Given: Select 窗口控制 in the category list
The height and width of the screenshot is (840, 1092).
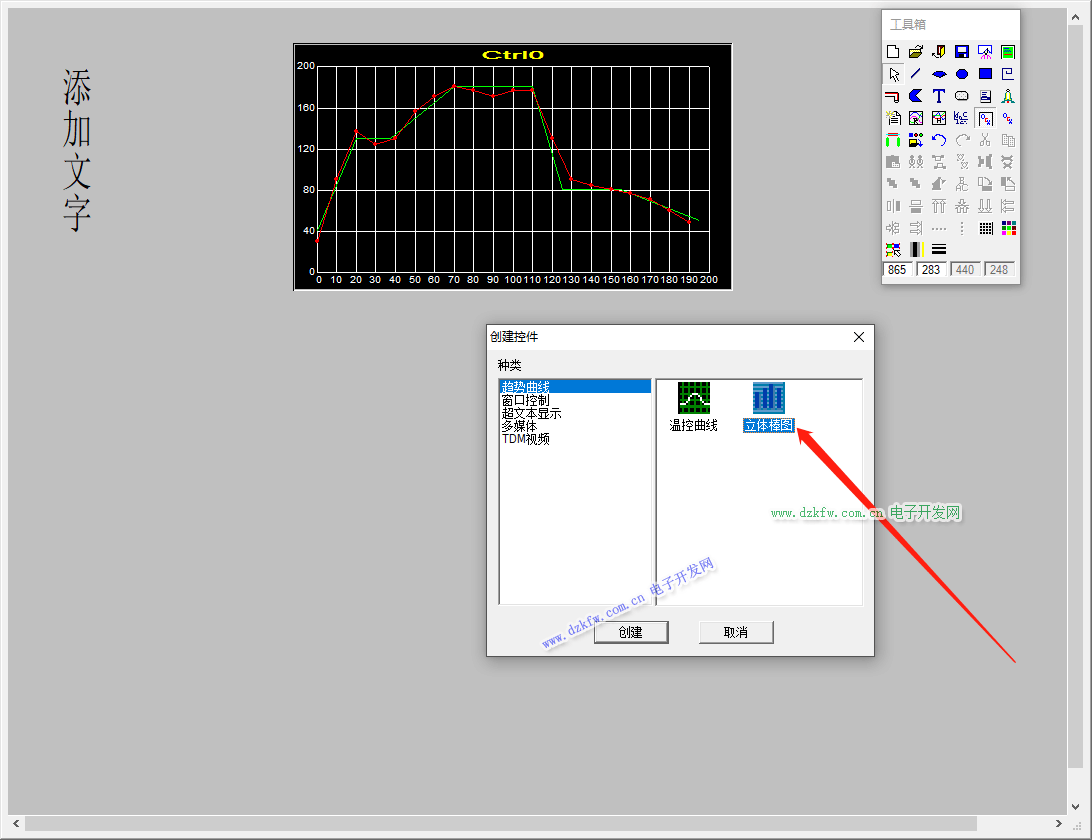Looking at the screenshot, I should 525,400.
